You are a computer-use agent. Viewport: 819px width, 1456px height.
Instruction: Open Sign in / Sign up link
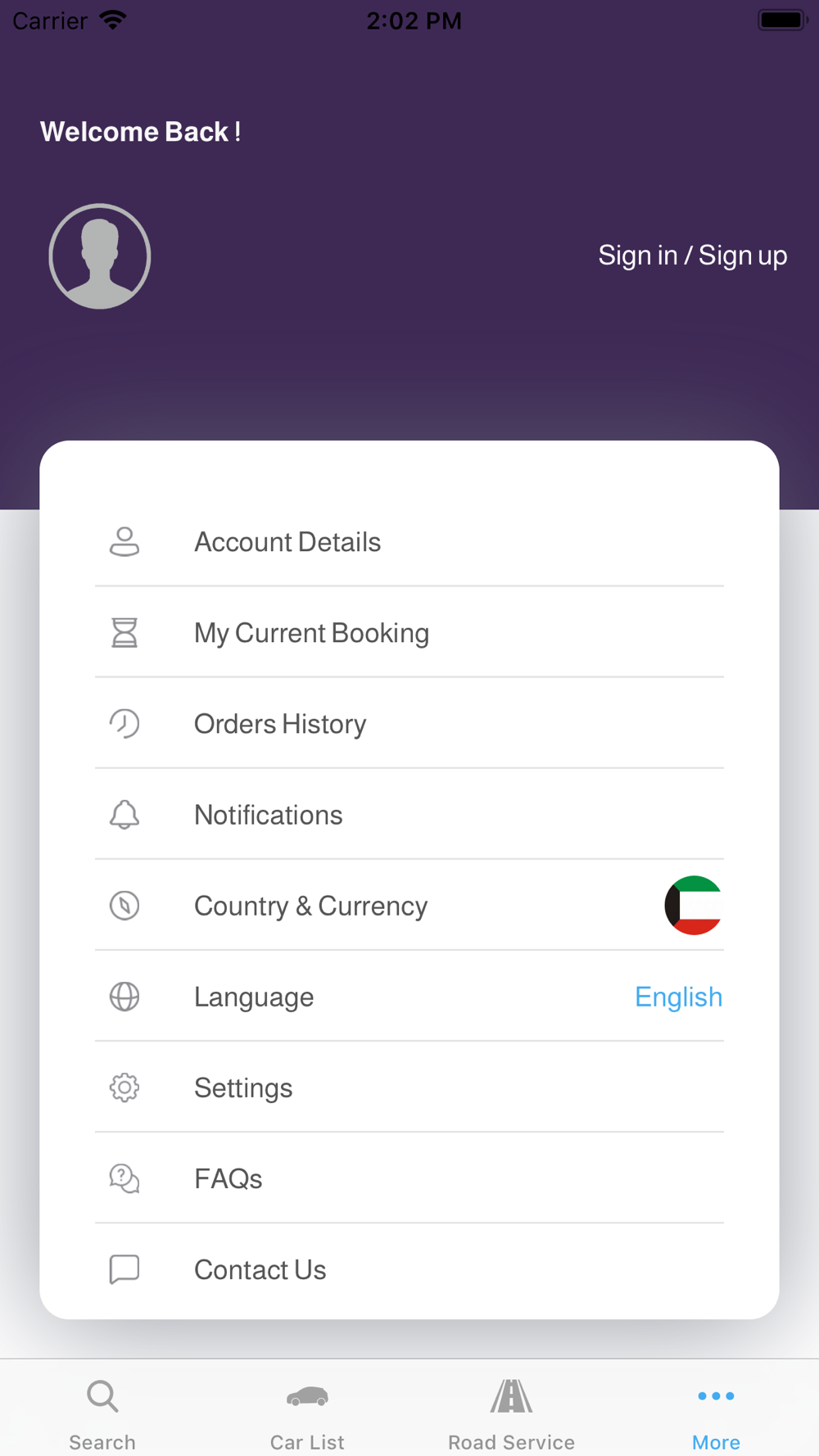692,255
